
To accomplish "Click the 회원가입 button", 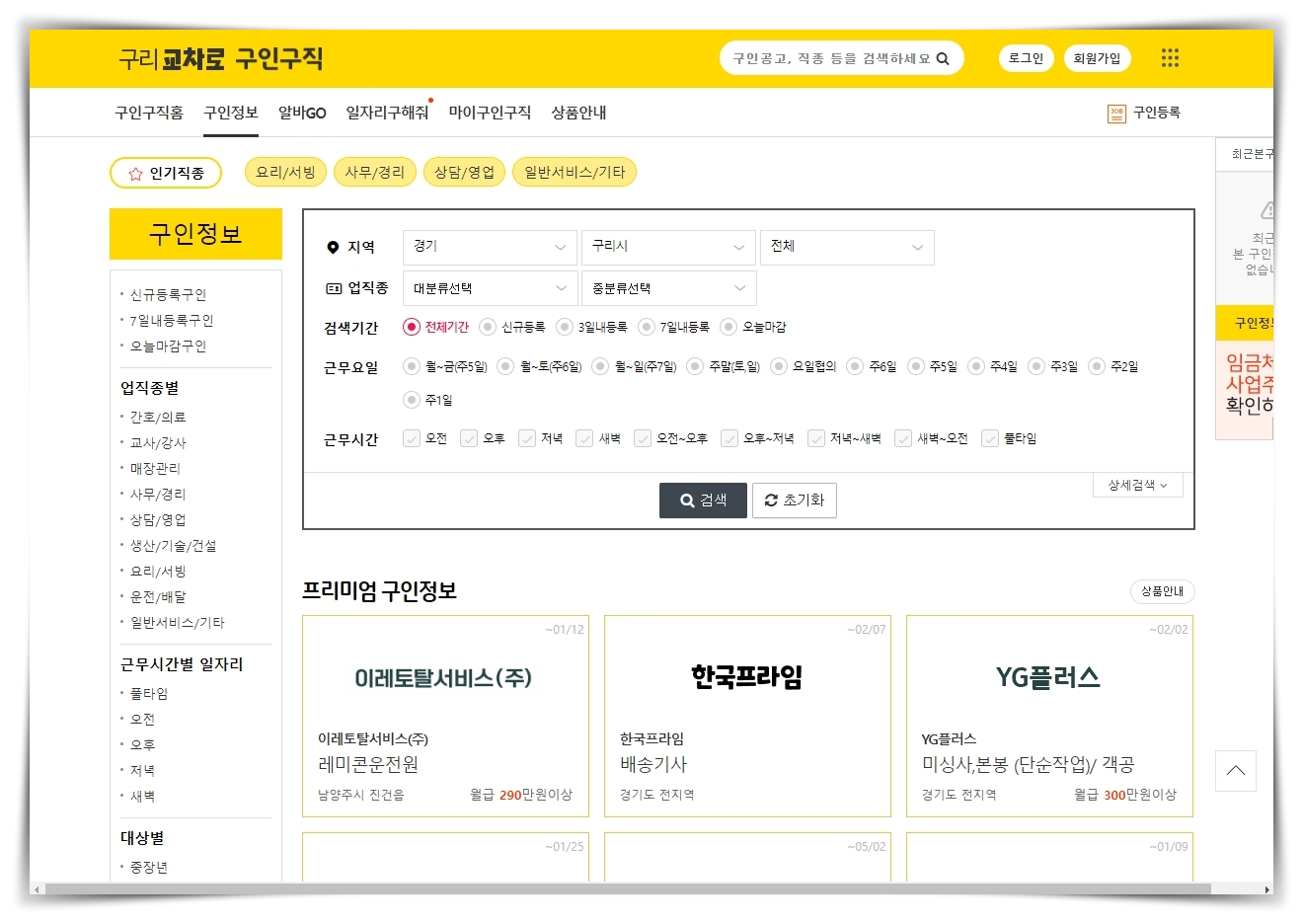I will tap(1098, 58).
